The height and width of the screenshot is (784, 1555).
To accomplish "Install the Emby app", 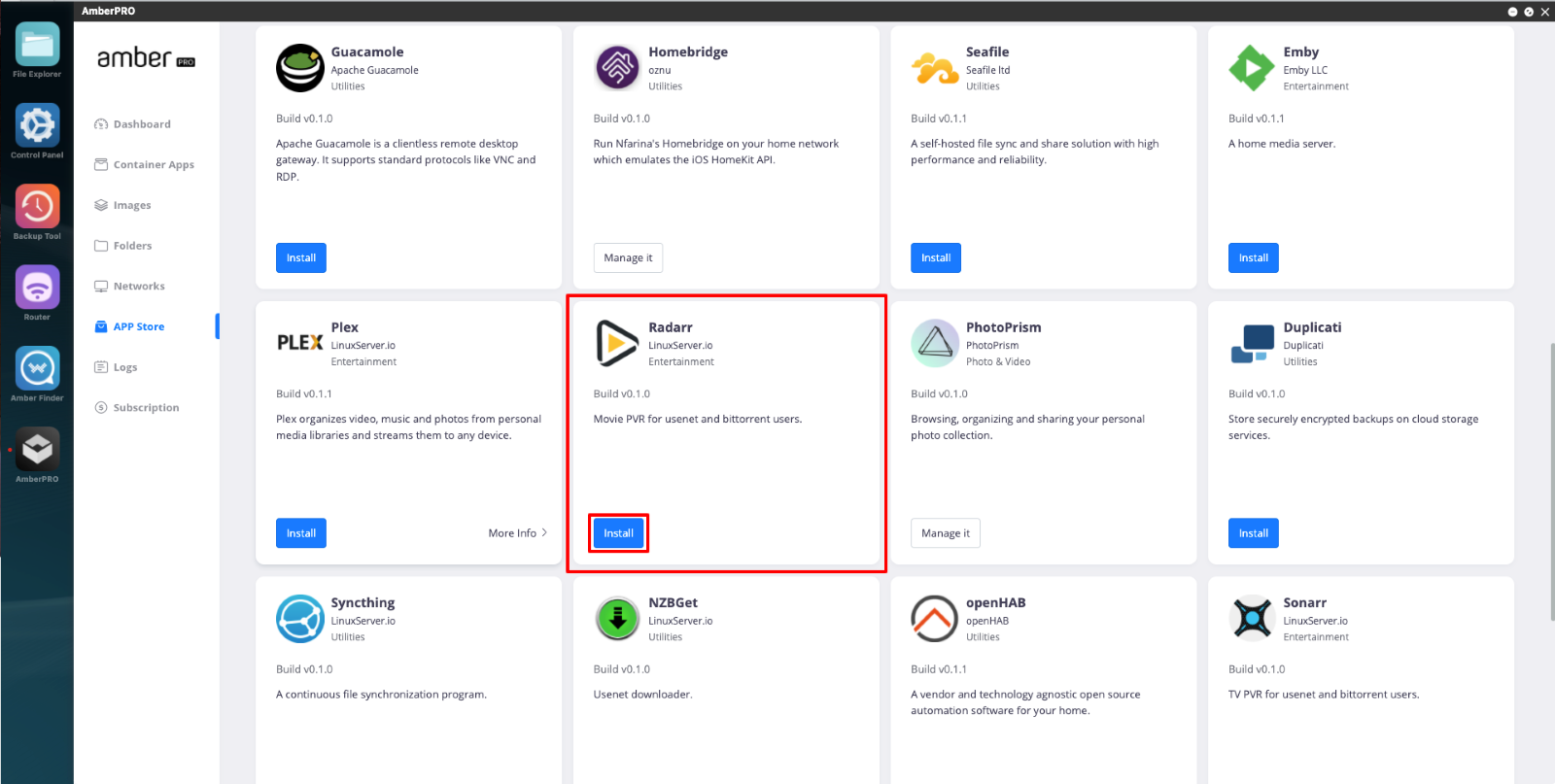I will tap(1254, 257).
